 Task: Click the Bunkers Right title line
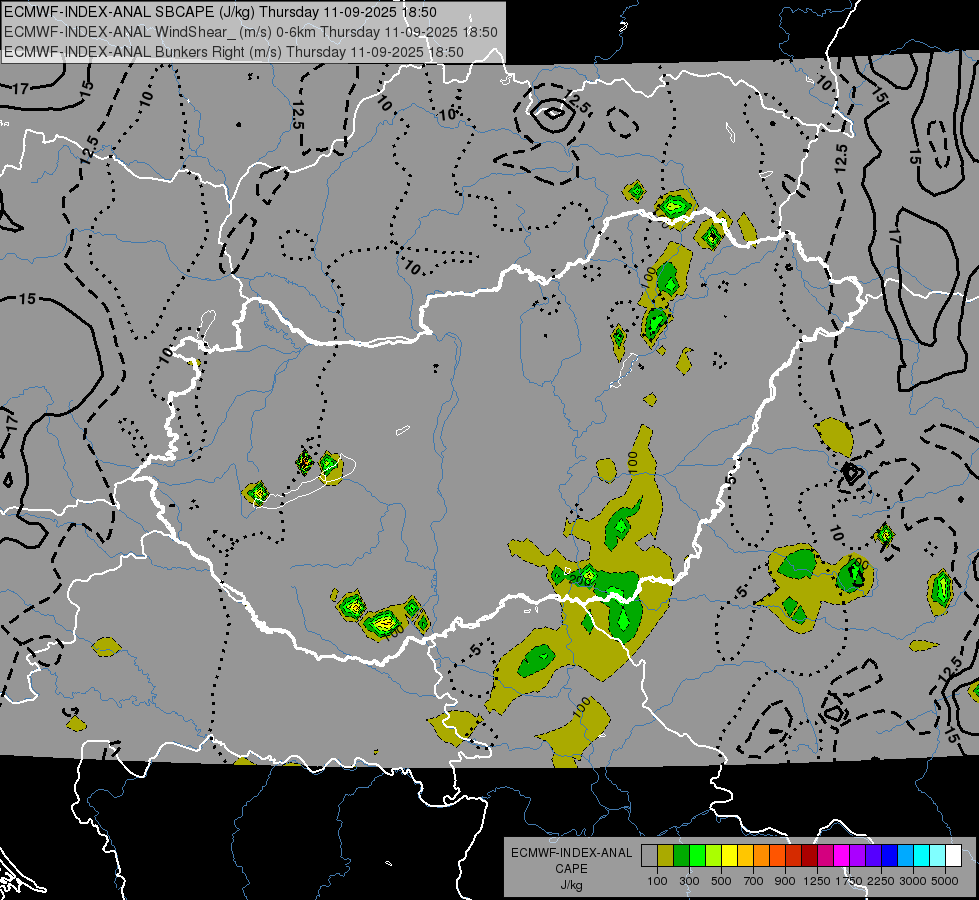coord(234,52)
